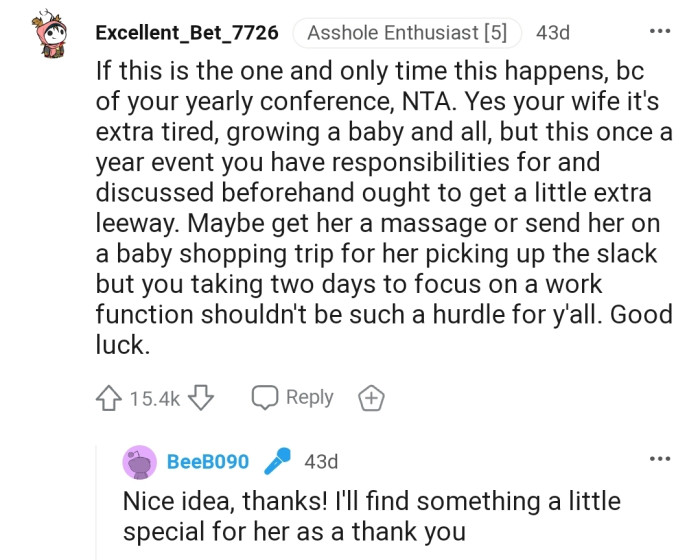
Task: Click BeeB090's purple avatar
Action: [140, 462]
